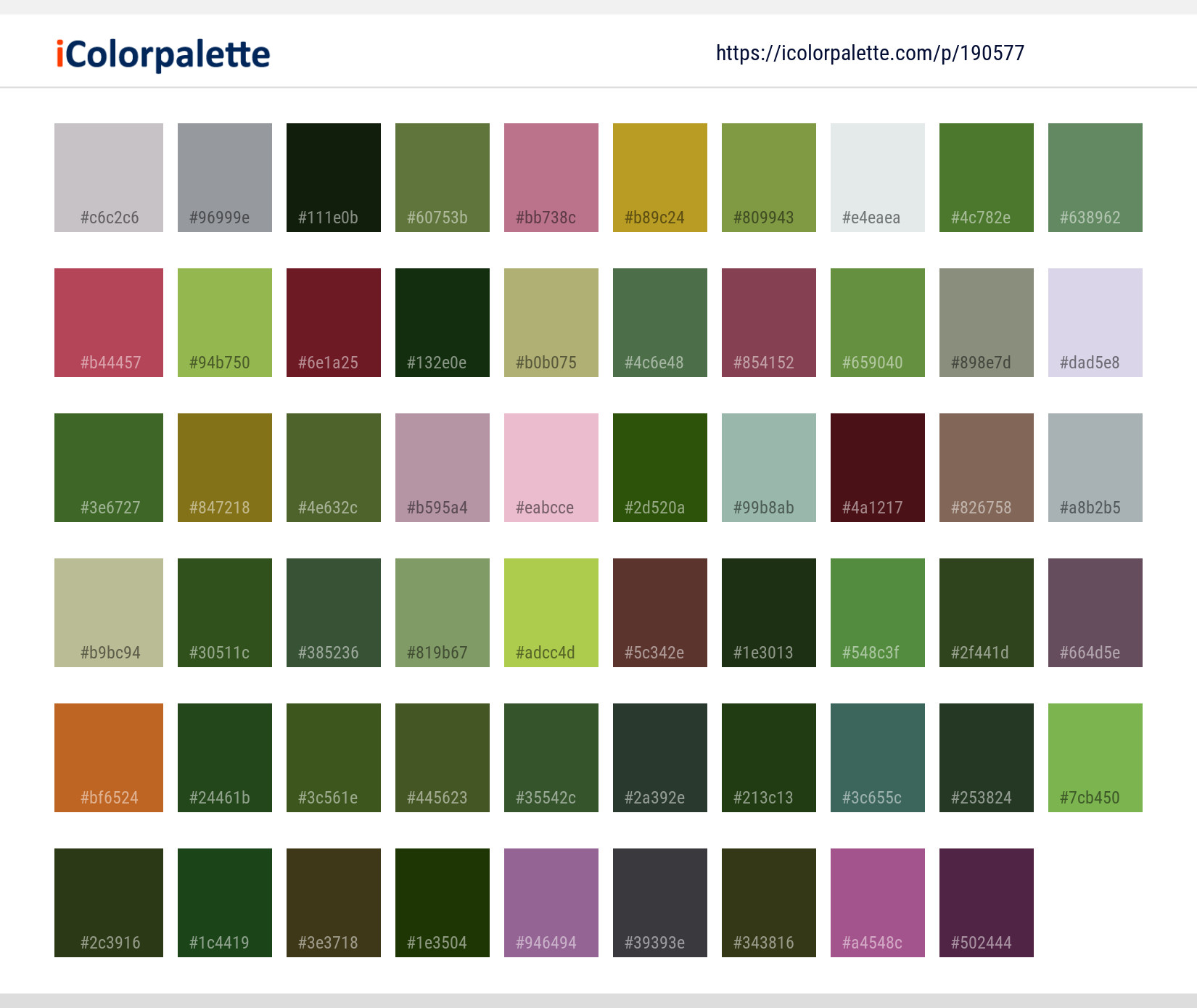Select the orange #bf6524 swatch
Viewport: 1197px width, 1008px height.
109,758
